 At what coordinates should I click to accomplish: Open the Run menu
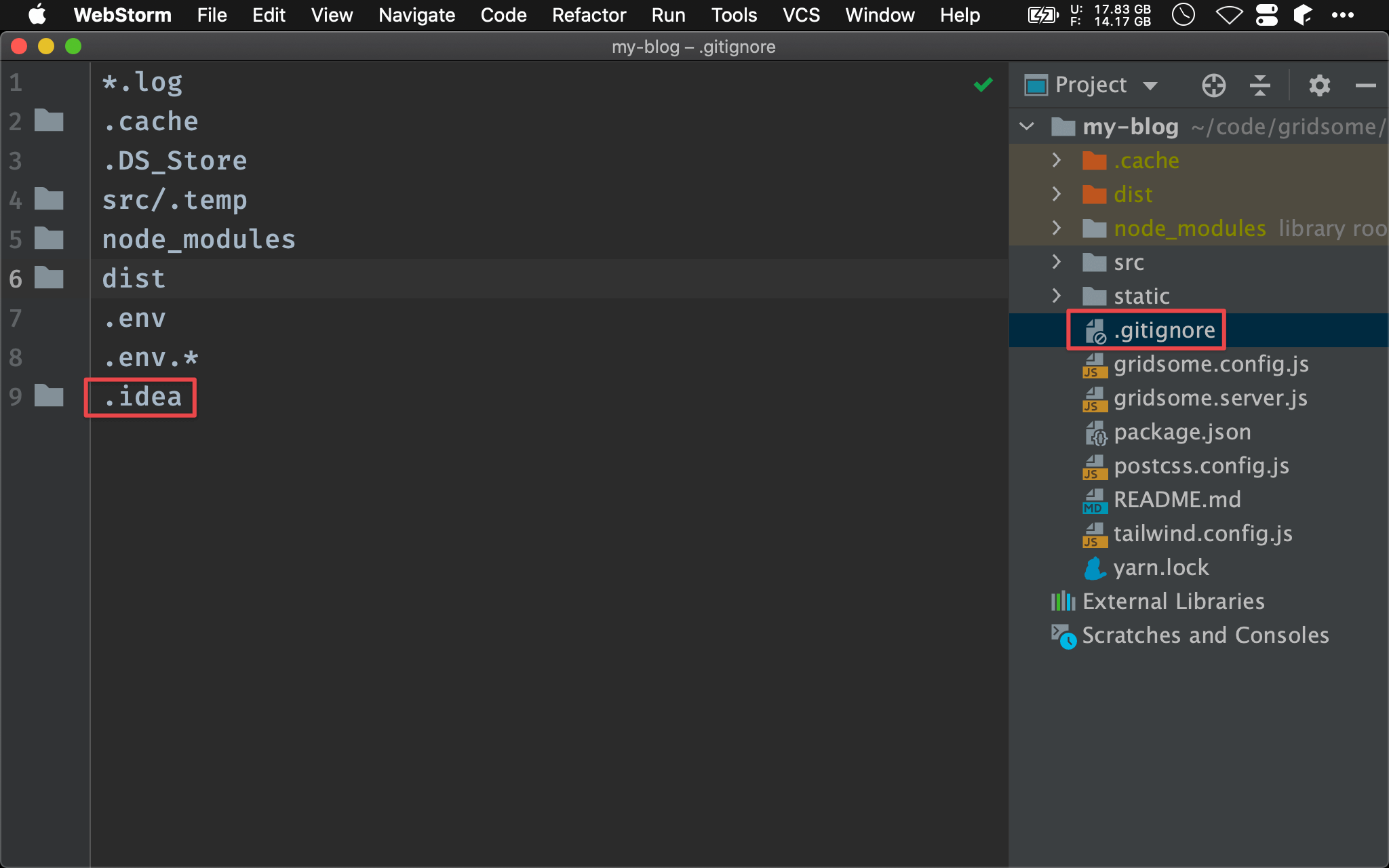(x=668, y=15)
